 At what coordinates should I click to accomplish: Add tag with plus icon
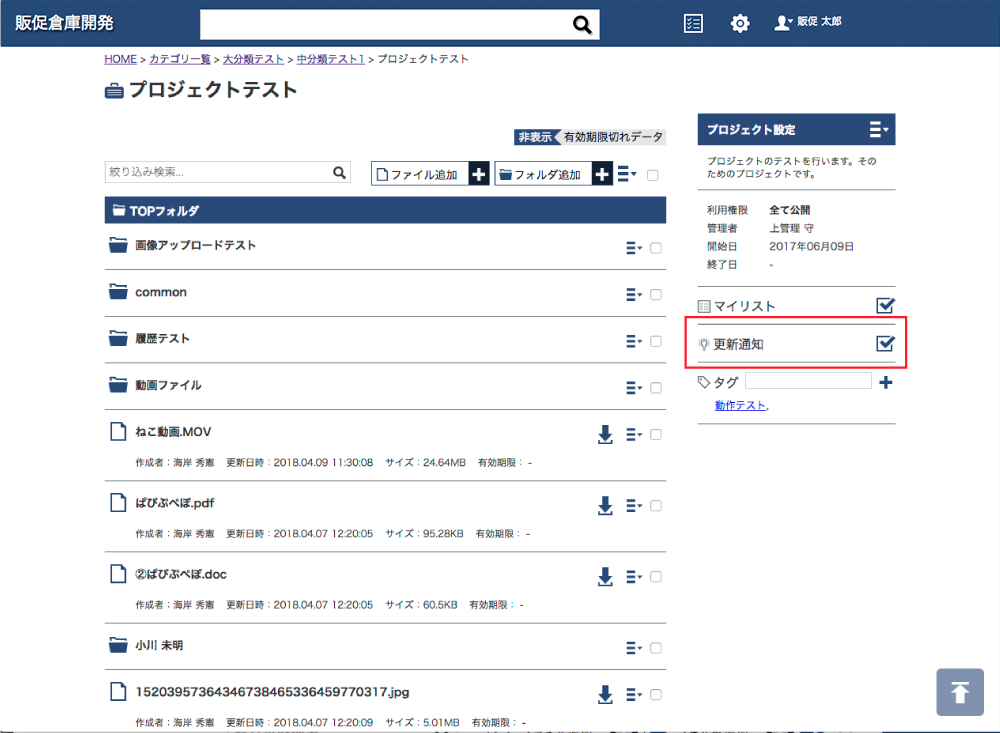885,383
